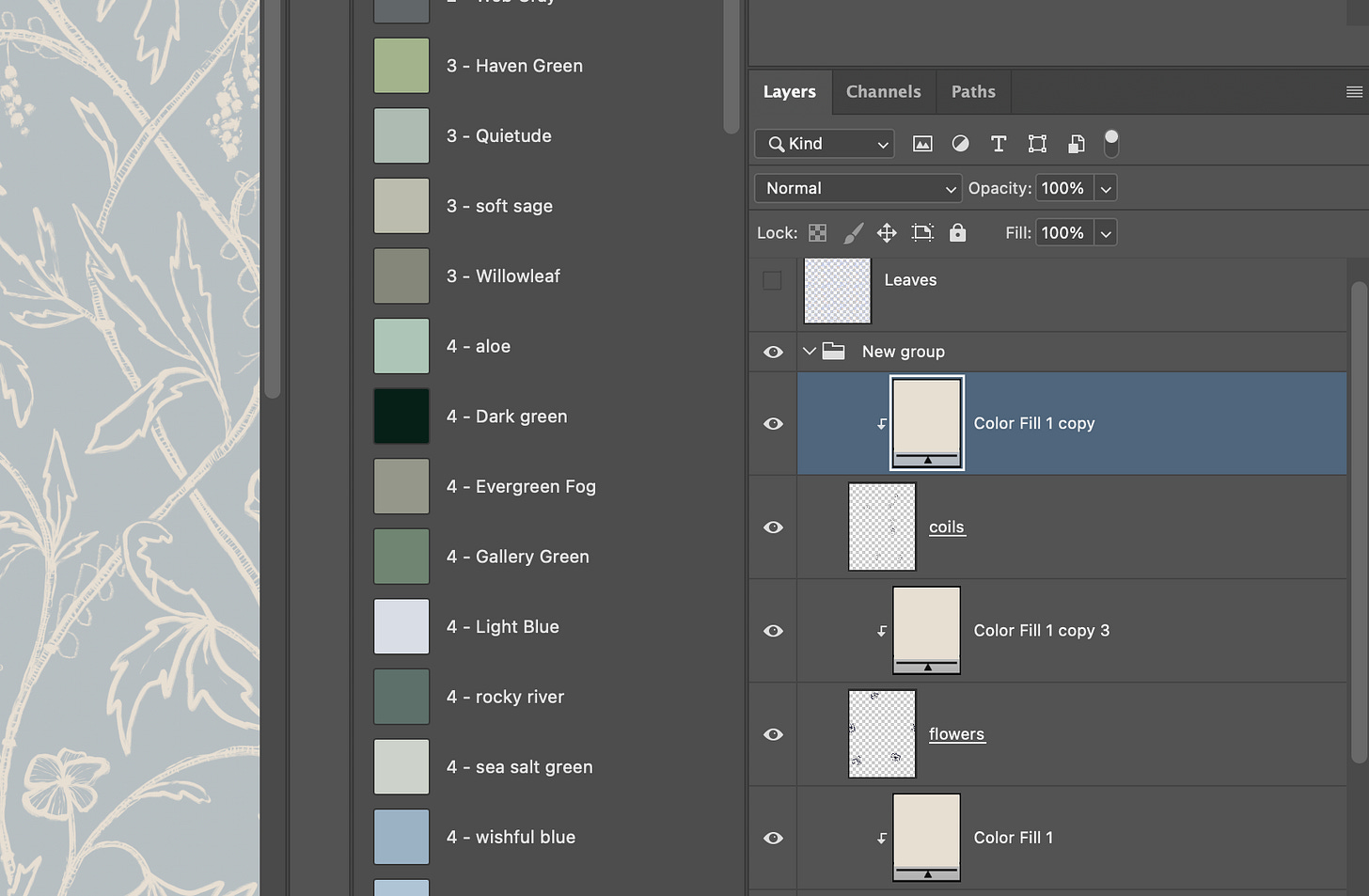Select the Color Fill 1 copy 3 name
This screenshot has height=896, width=1369.
[x=1042, y=631]
